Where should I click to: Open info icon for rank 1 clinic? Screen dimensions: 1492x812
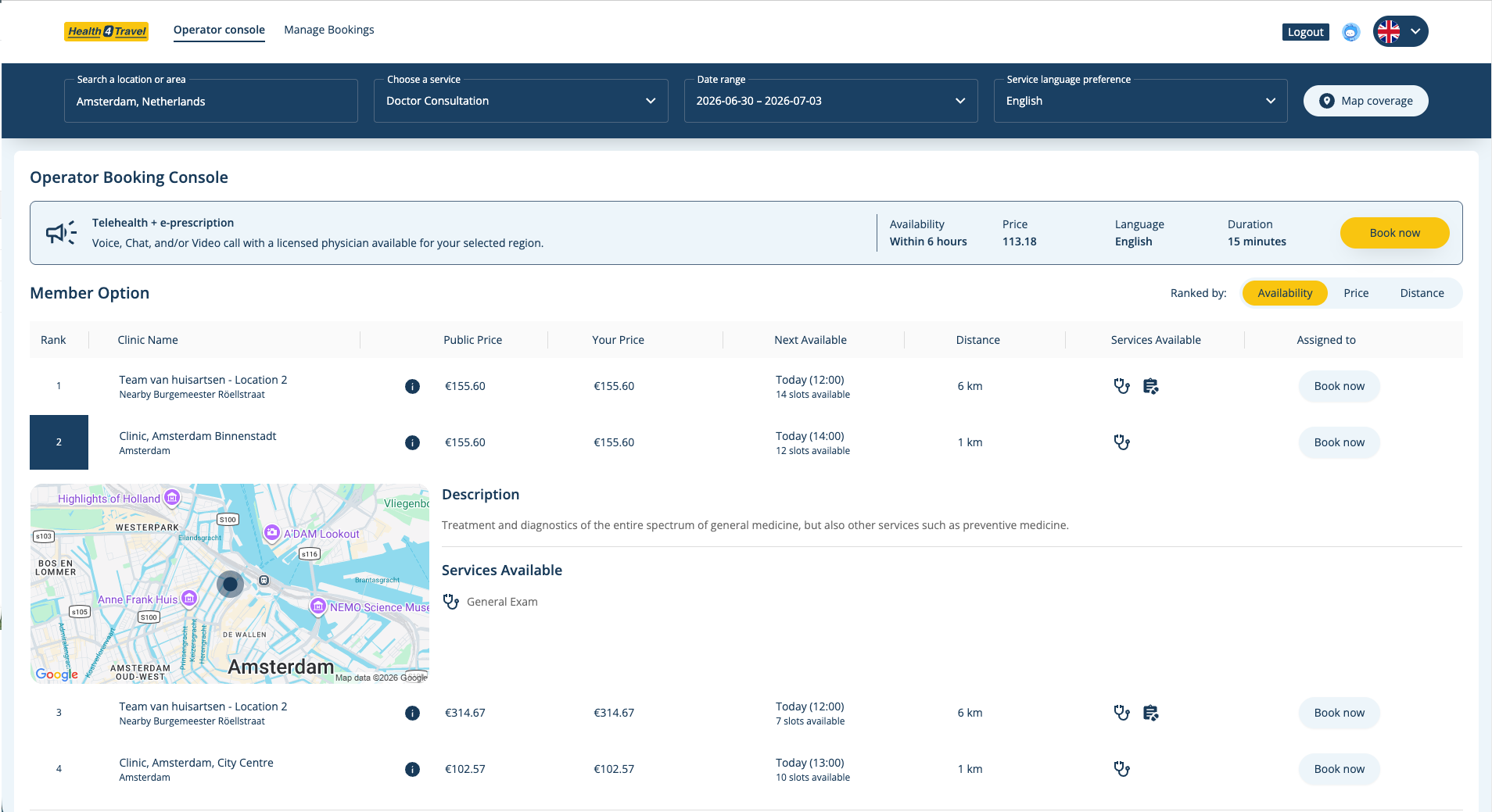pos(412,386)
